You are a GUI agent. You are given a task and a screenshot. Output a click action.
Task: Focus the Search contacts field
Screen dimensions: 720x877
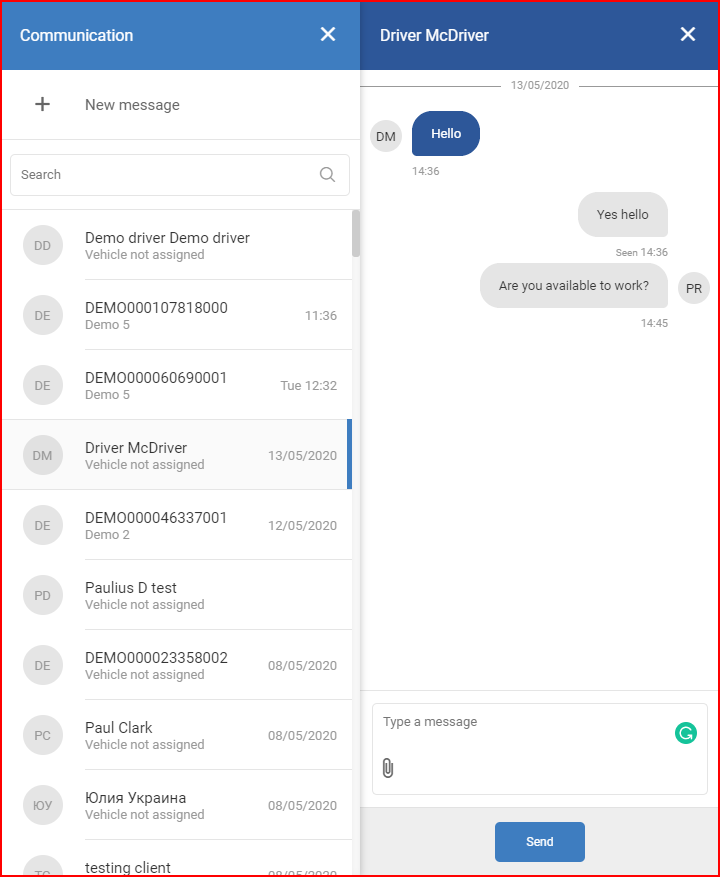pos(180,175)
